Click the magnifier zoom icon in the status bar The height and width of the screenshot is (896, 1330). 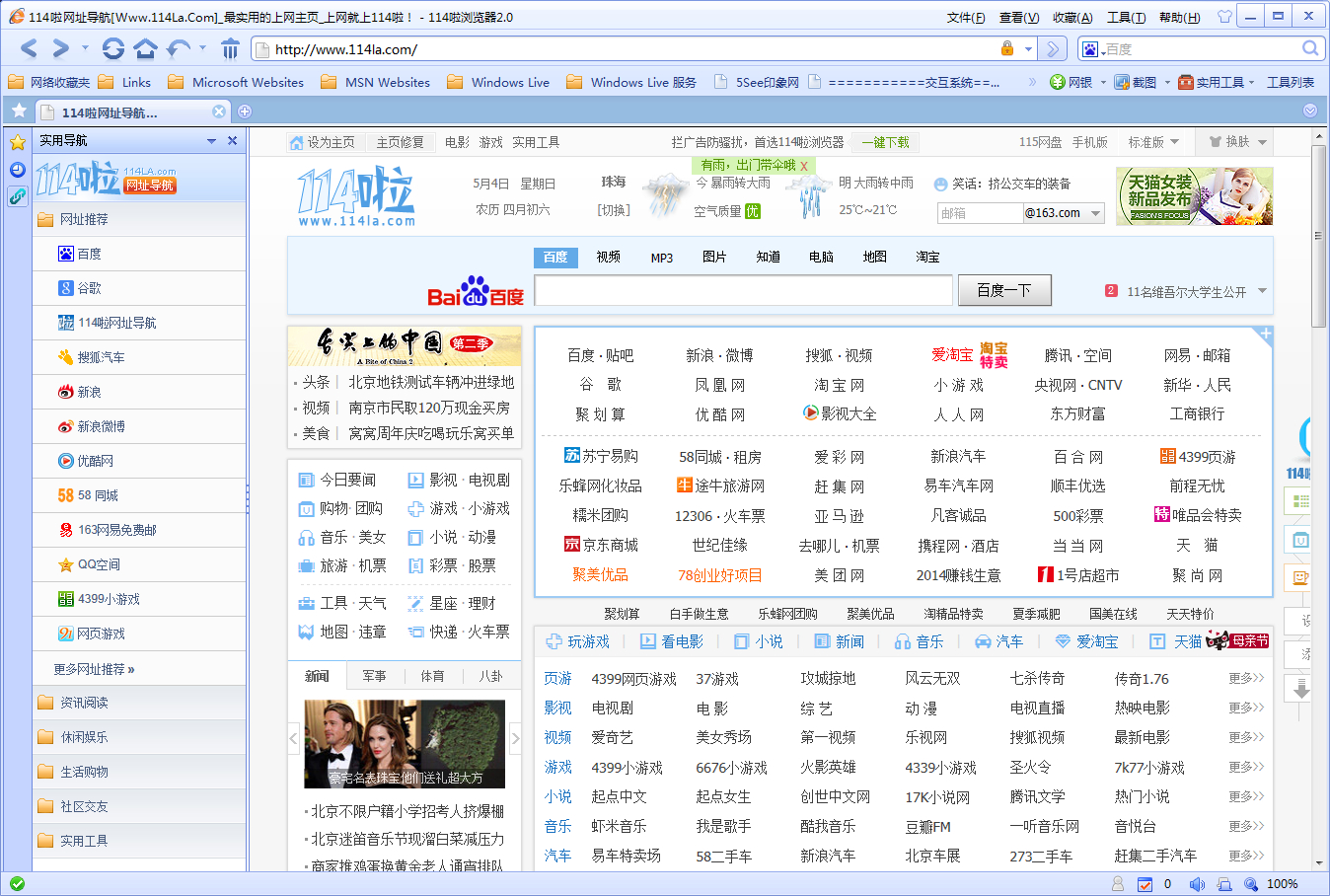point(1249,884)
